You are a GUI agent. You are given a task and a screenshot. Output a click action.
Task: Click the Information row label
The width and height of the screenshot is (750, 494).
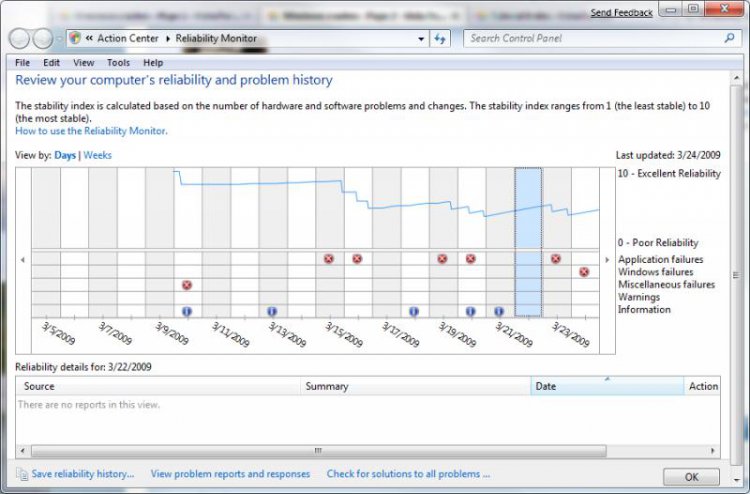click(x=644, y=309)
